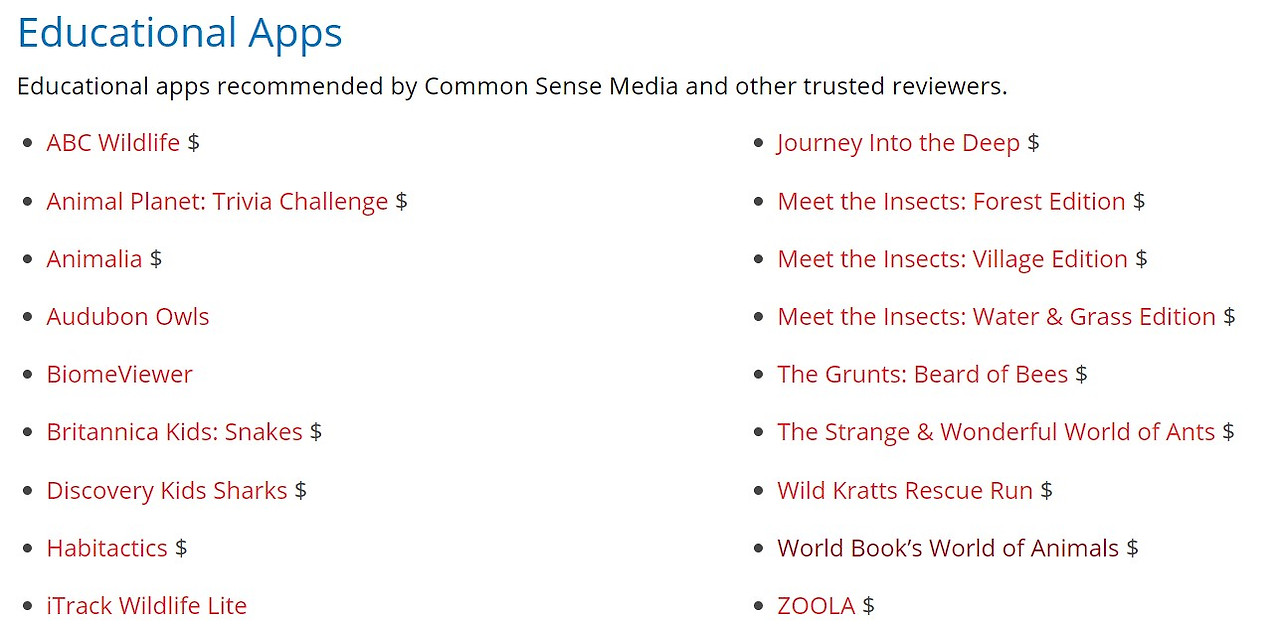Visit World Book's World of Animals link

[948, 548]
